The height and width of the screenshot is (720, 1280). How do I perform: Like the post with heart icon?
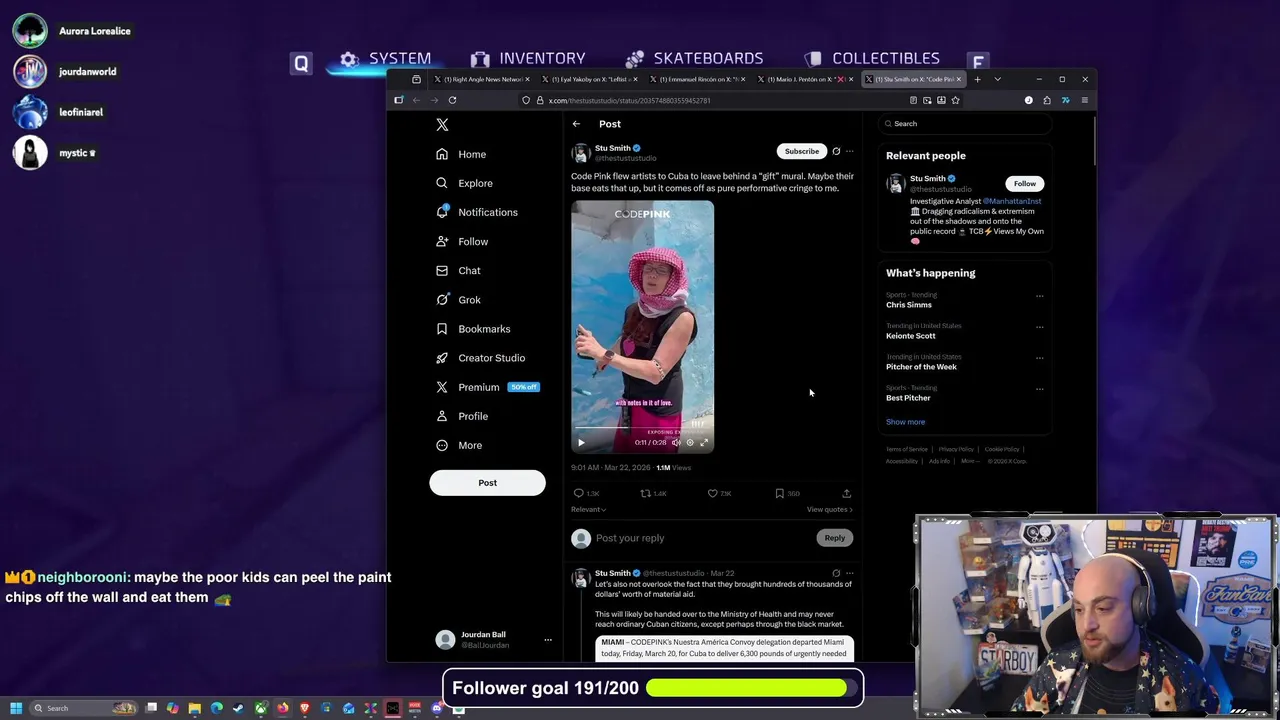(712, 493)
